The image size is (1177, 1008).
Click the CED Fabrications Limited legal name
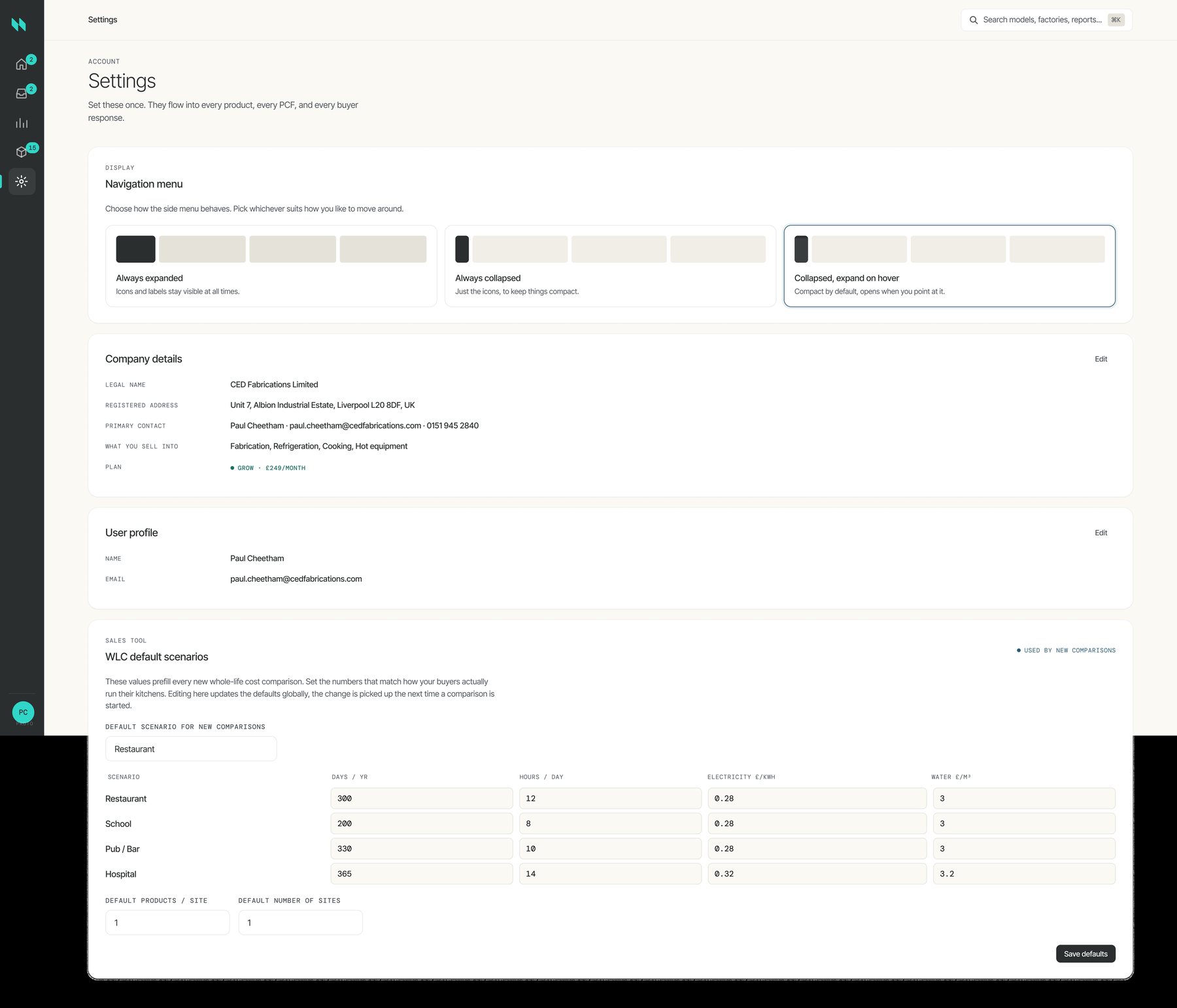click(274, 384)
